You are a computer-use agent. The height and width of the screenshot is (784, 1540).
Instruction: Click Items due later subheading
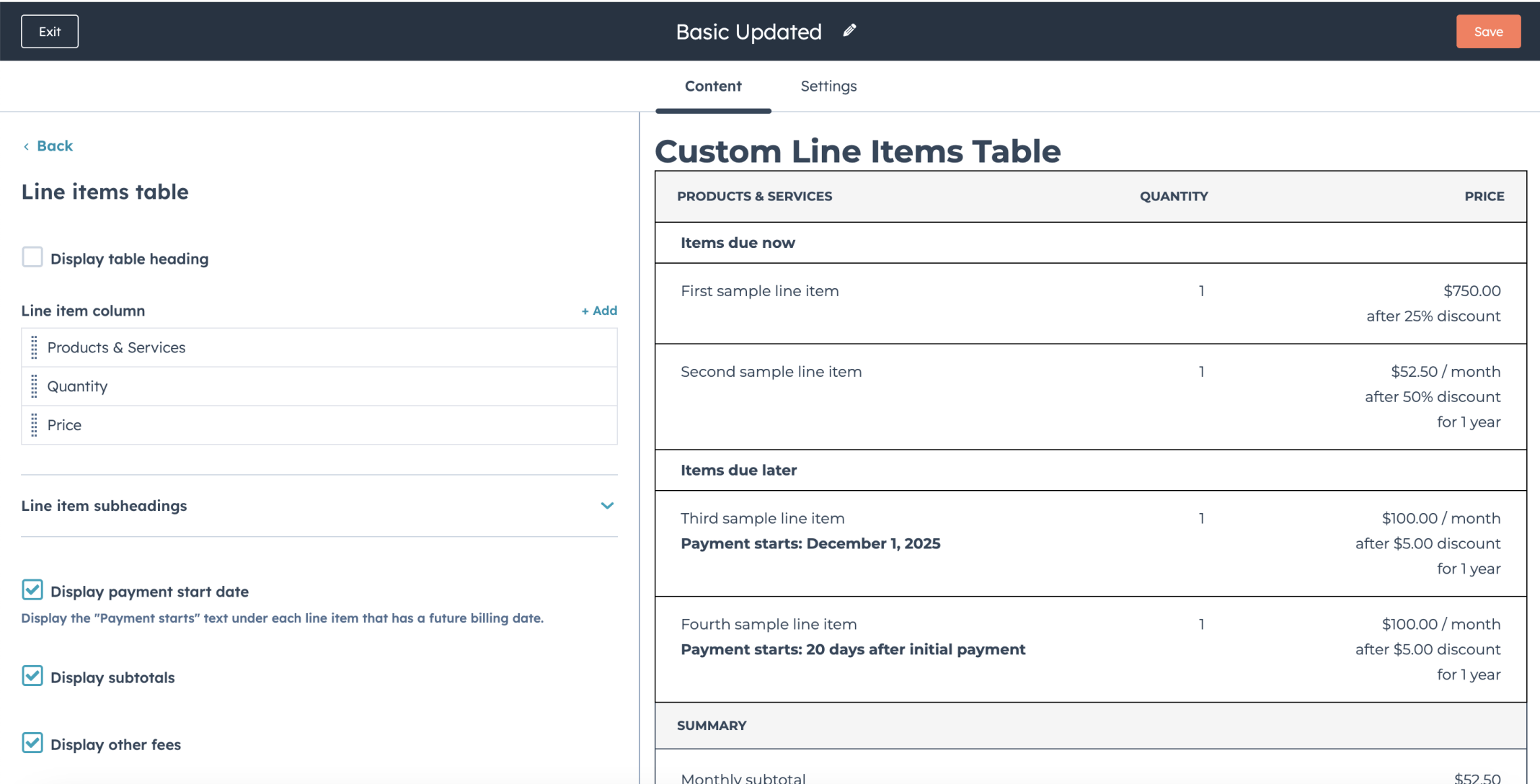tap(738, 470)
